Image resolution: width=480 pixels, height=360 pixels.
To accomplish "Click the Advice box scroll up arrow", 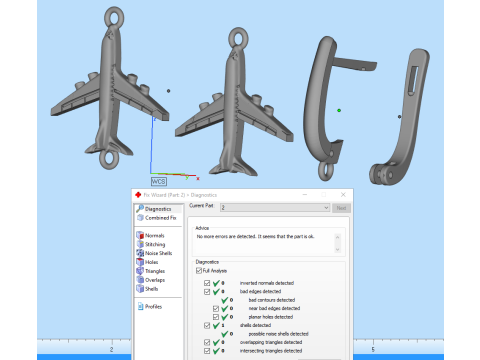I will (337, 237).
